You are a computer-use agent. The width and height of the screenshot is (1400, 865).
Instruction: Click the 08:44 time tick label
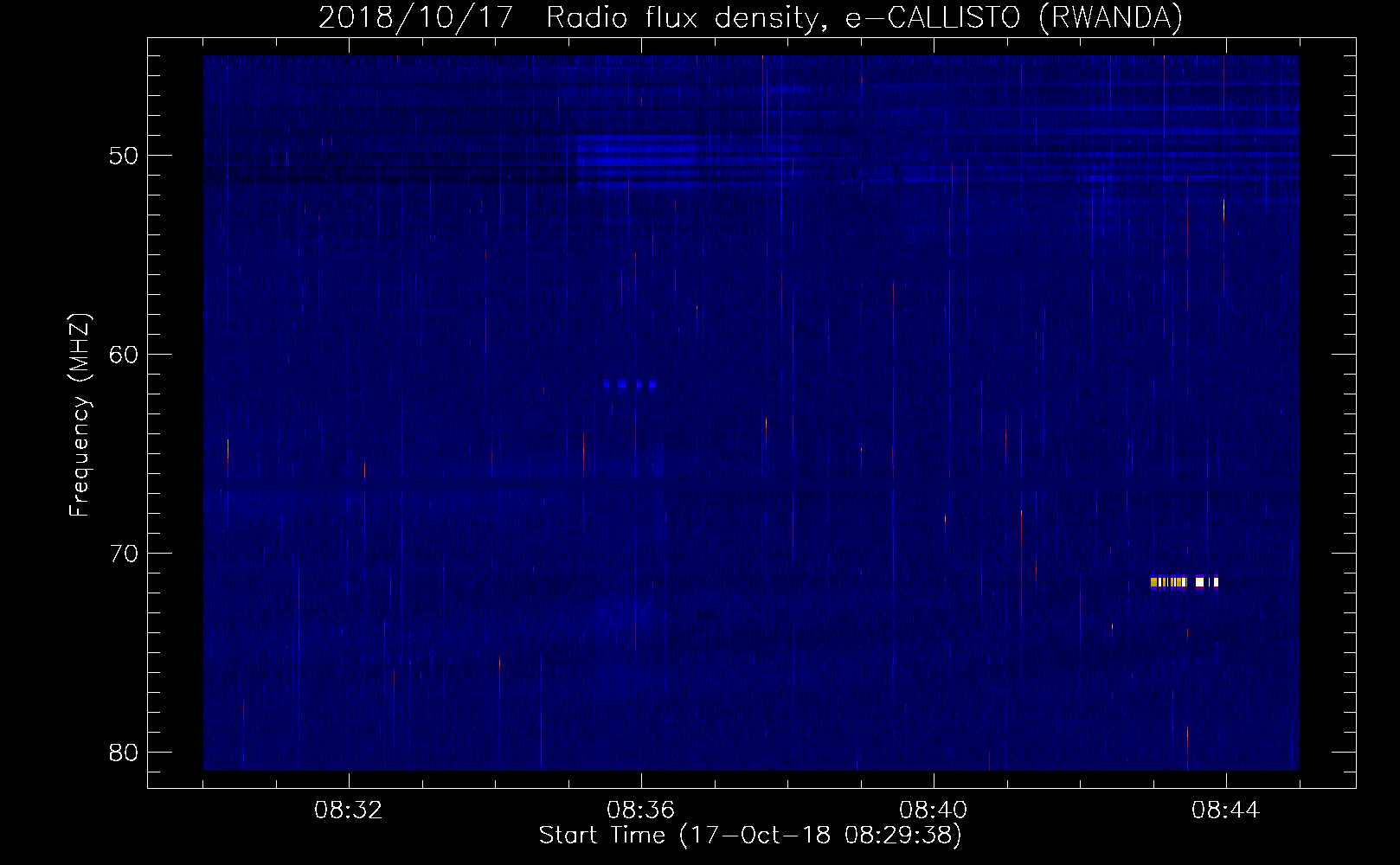tap(1226, 811)
